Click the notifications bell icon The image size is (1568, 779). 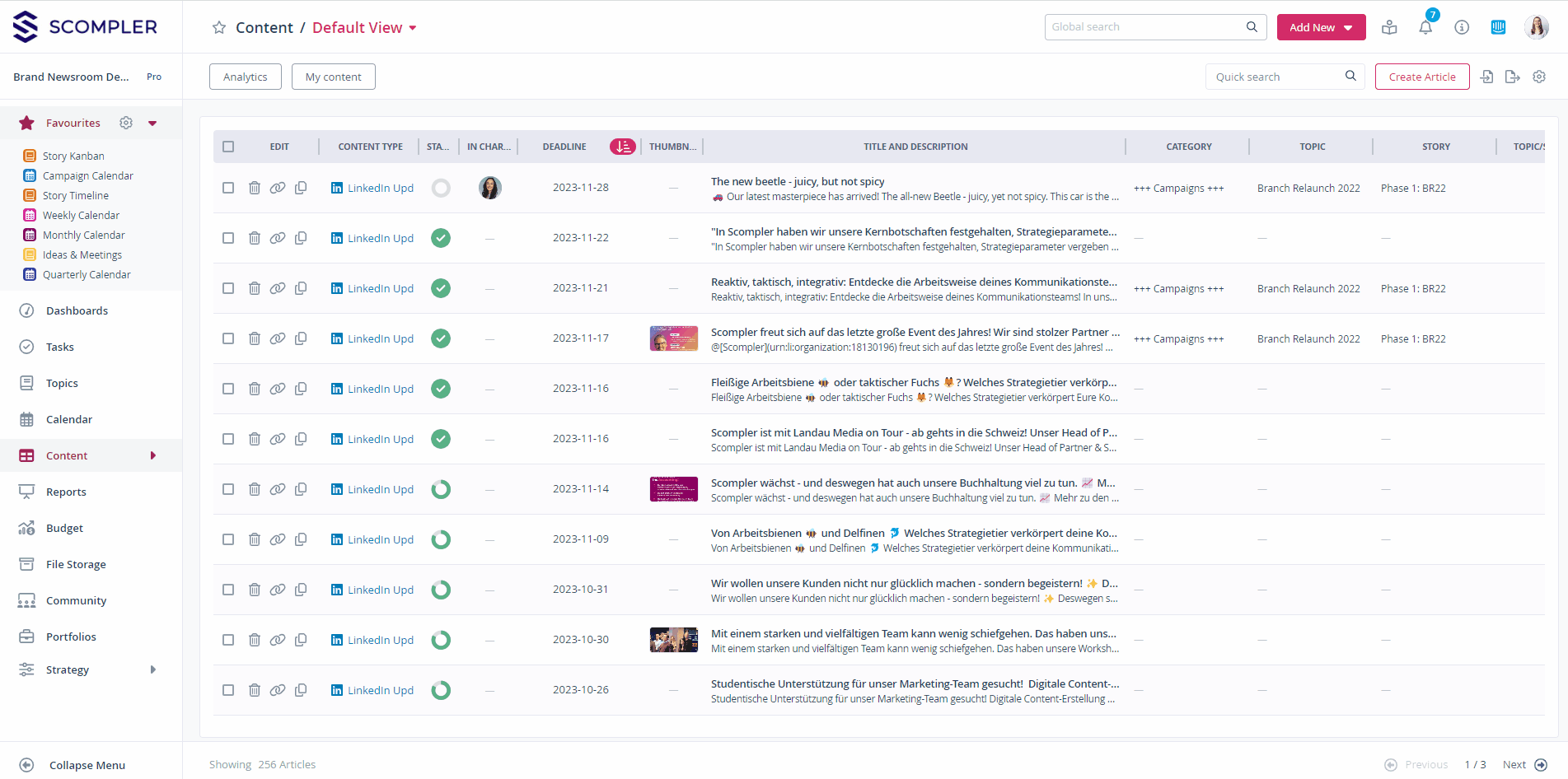pos(1425,27)
